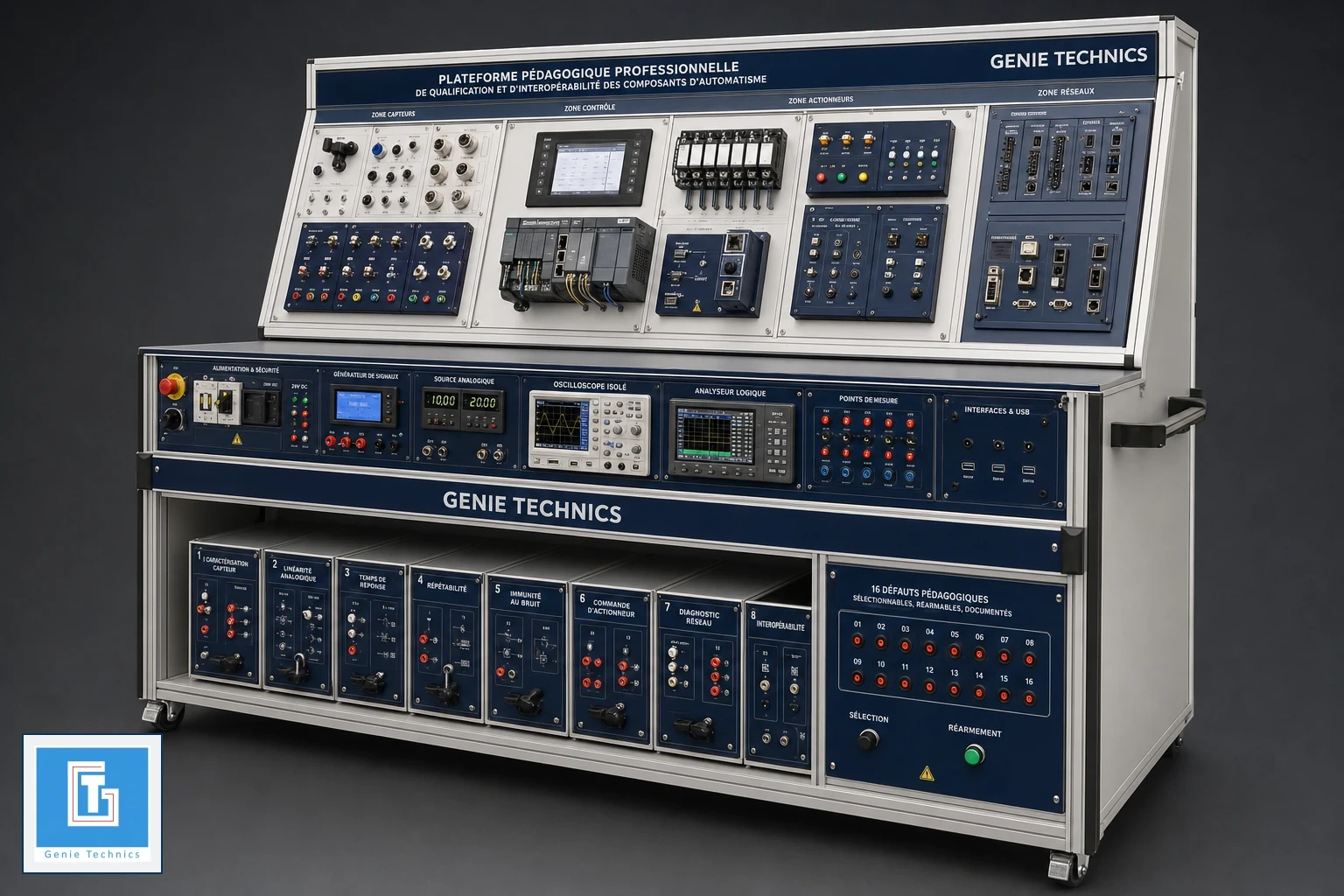Screen dimensions: 1344x896
Task: Click the Zone Réseaux heading
Action: coord(1066,91)
